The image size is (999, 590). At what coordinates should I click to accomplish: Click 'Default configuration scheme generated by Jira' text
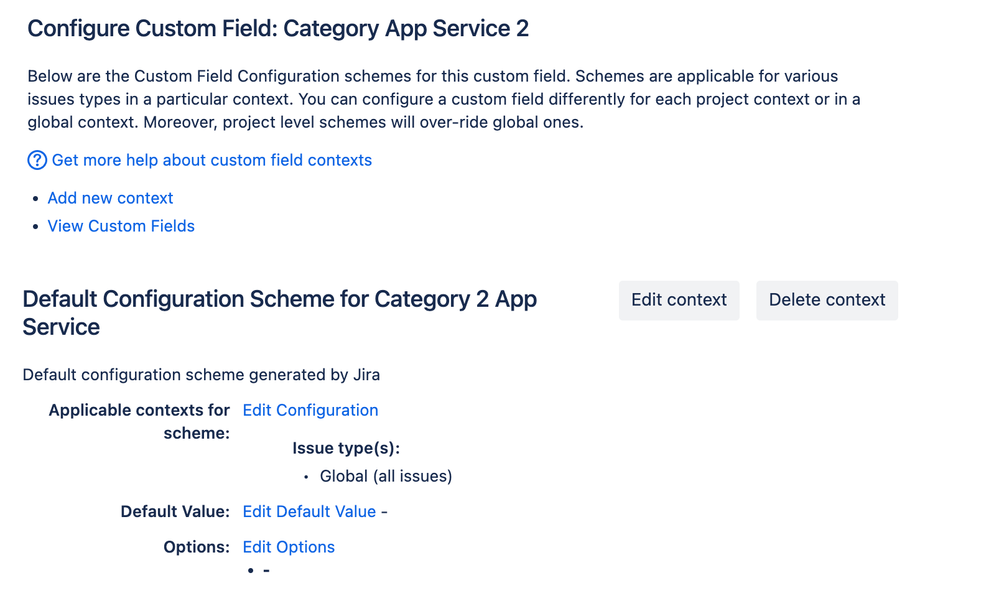(201, 375)
